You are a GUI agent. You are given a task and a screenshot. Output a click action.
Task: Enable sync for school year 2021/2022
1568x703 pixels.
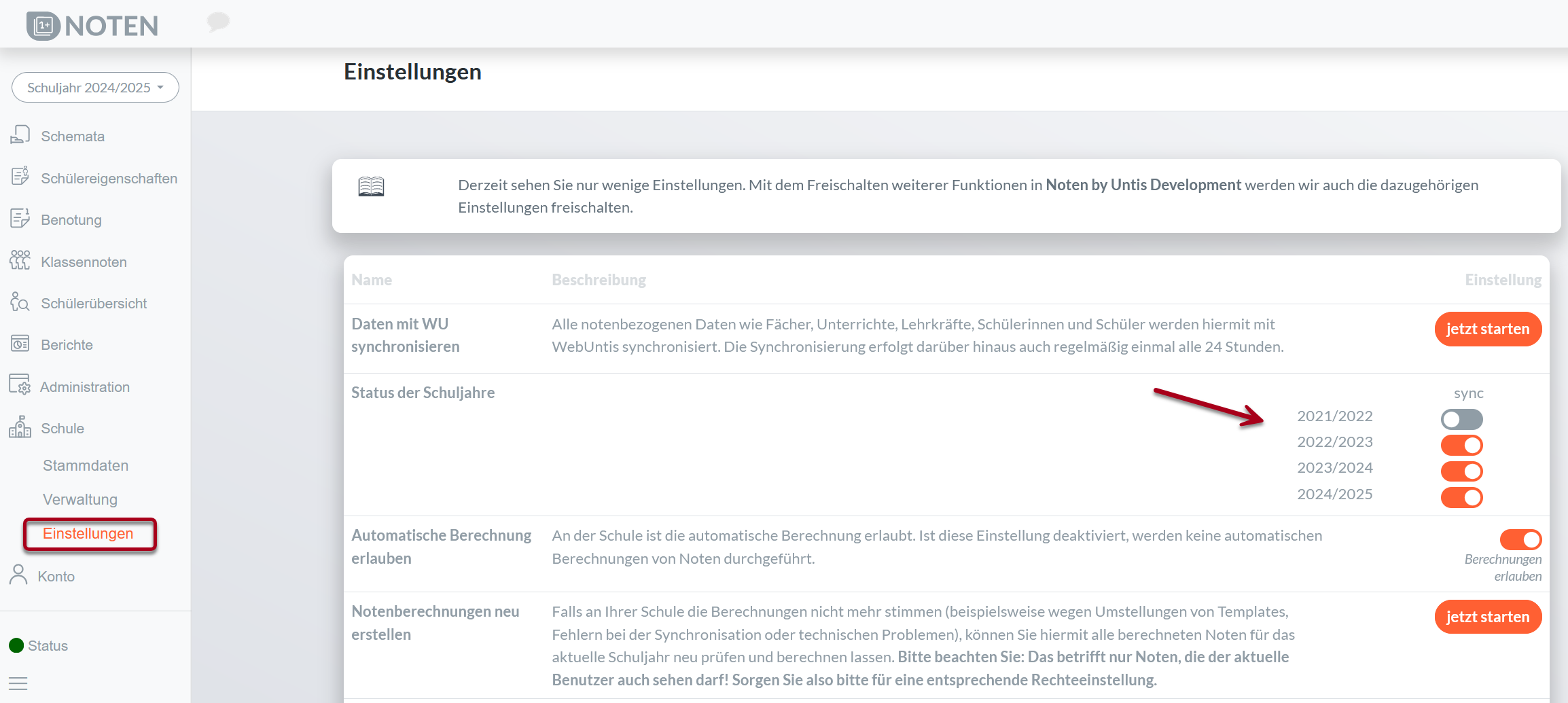[x=1461, y=419]
